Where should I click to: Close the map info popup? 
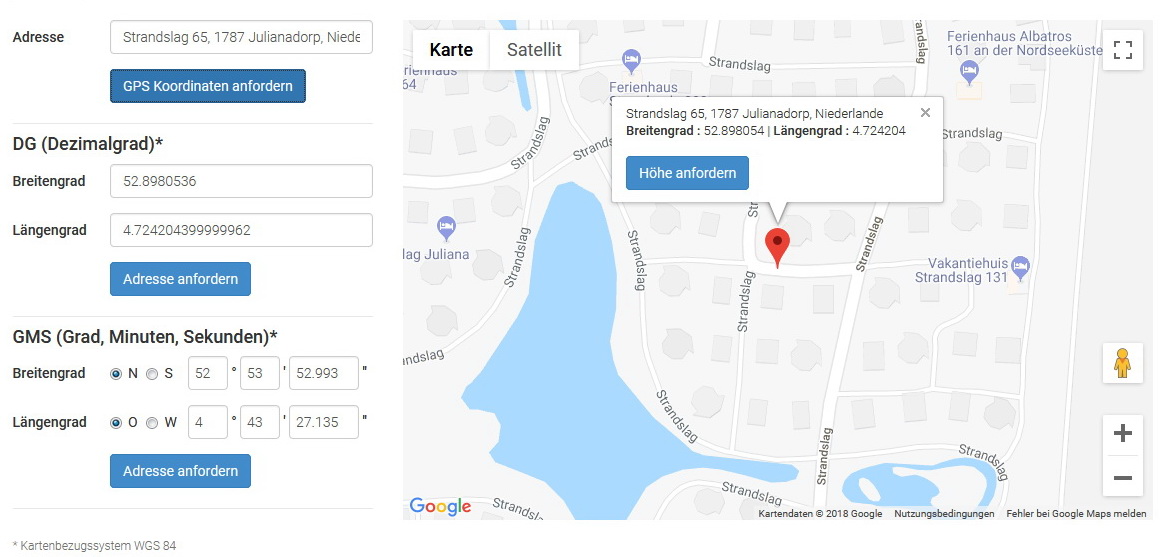point(925,113)
